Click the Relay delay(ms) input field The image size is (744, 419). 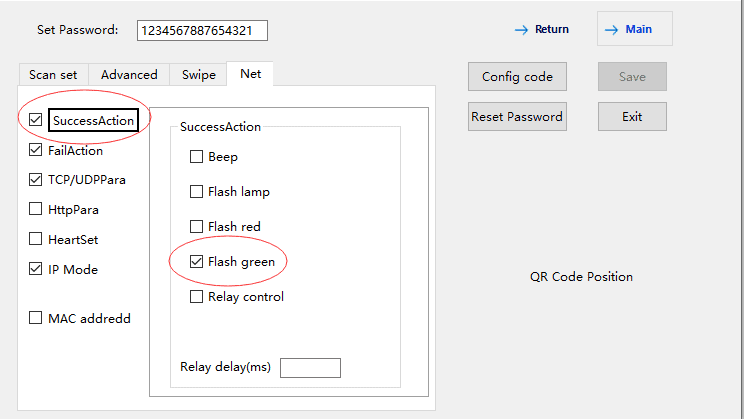pyautogui.click(x=310, y=368)
